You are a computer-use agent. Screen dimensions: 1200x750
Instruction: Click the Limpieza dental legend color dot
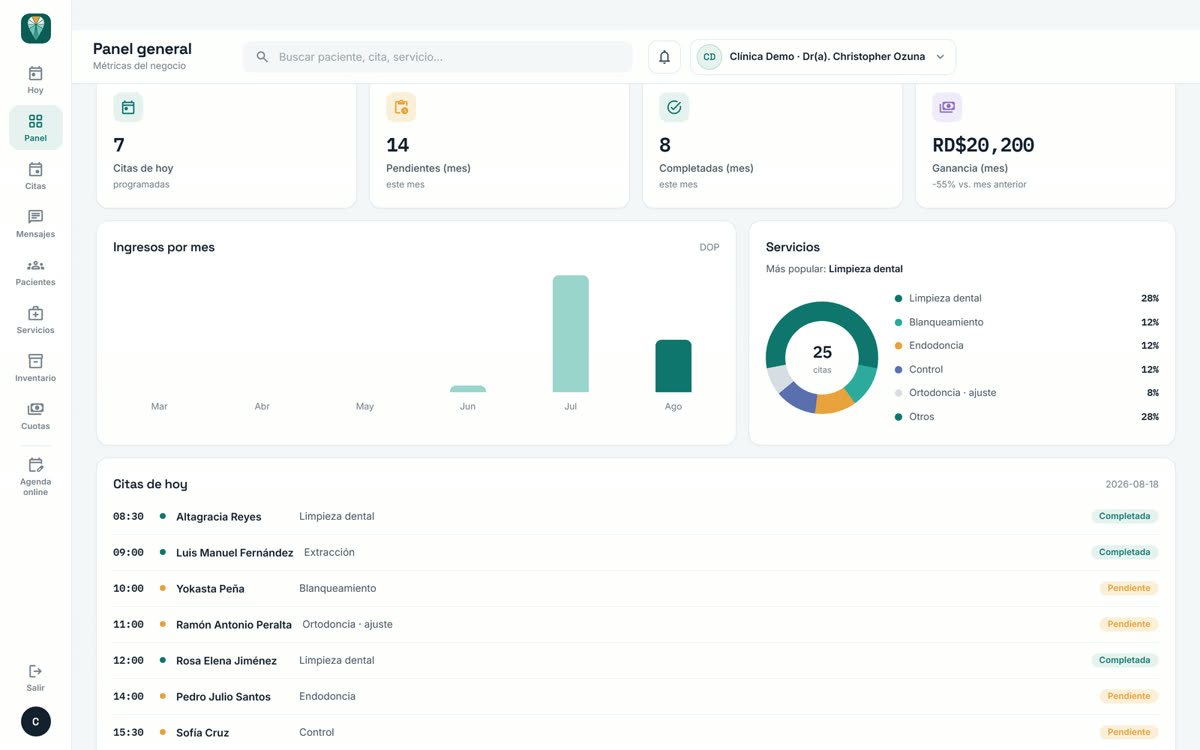click(x=898, y=298)
